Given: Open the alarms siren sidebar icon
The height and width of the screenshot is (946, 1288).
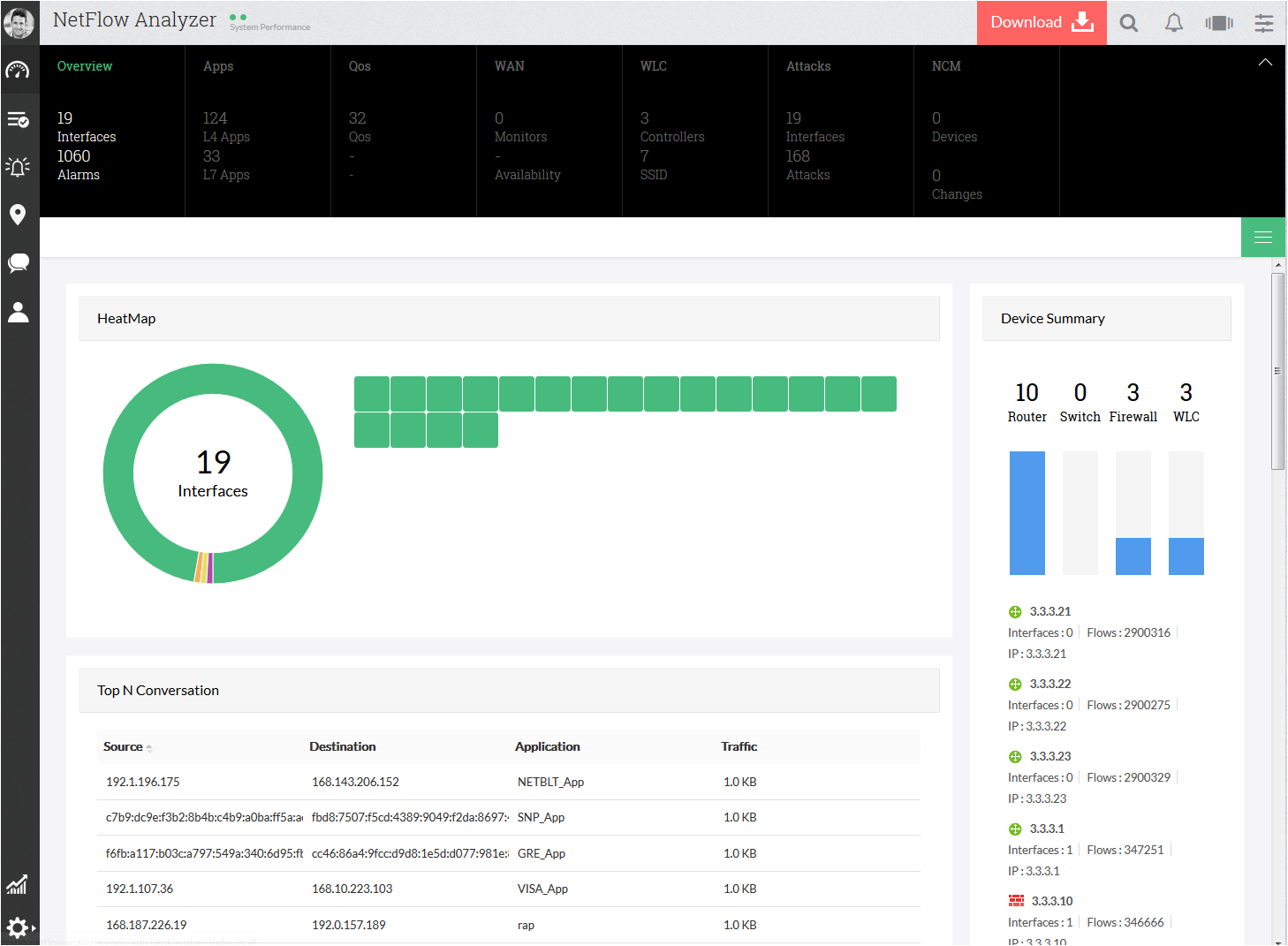Looking at the screenshot, I should tap(18, 167).
